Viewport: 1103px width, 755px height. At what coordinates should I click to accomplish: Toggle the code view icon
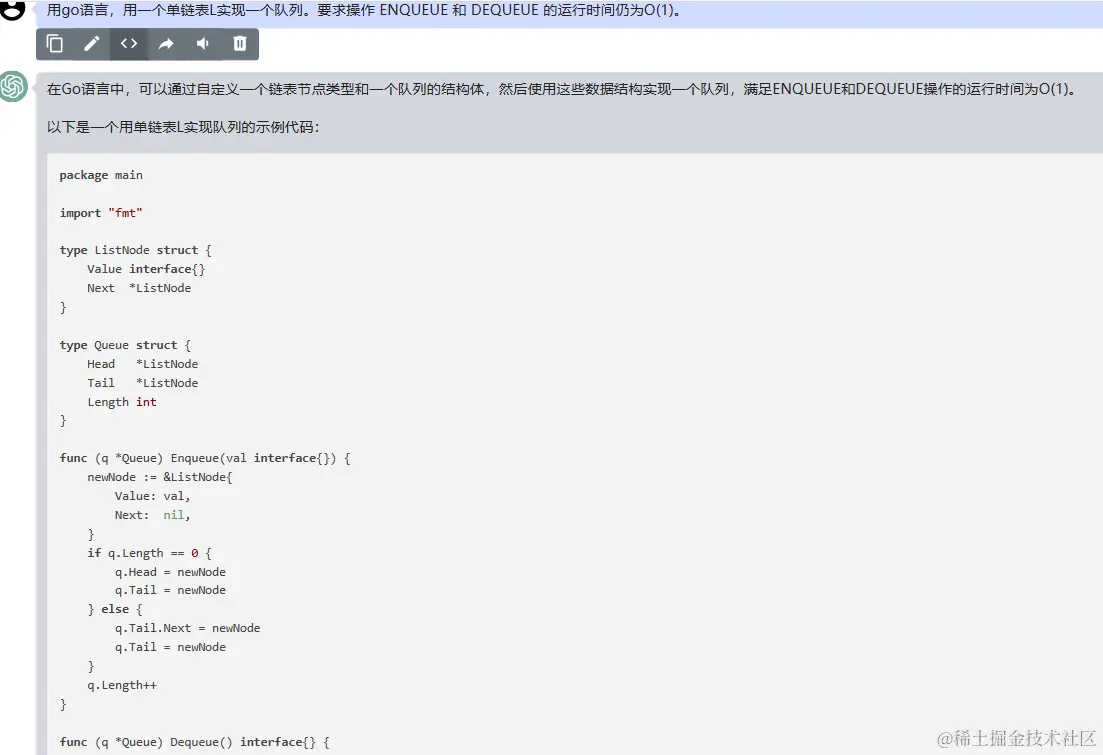click(129, 44)
